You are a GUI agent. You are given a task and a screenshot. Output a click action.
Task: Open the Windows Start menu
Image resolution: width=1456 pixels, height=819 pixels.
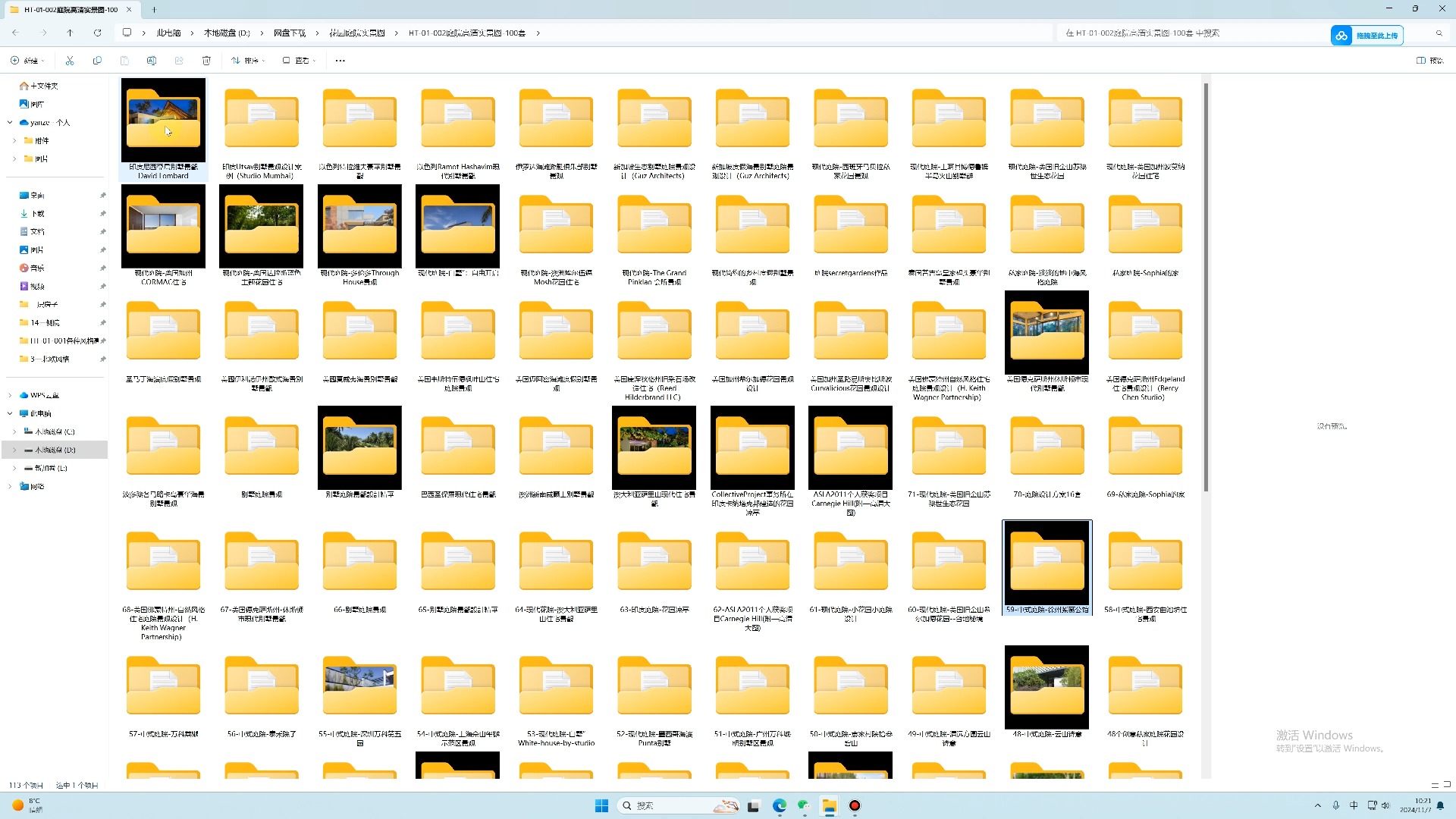click(601, 805)
